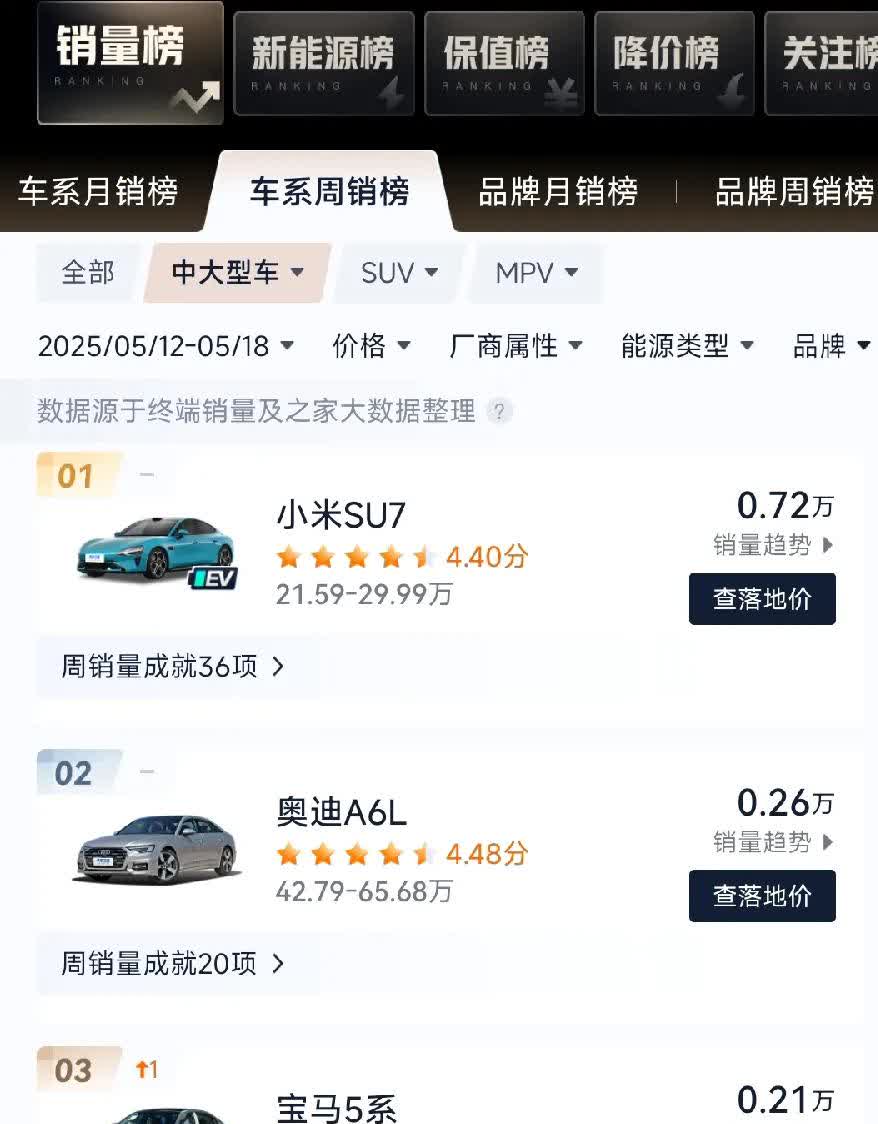The height and width of the screenshot is (1124, 878).
Task: Open the 新能源榜 ranking category
Action: point(324,64)
